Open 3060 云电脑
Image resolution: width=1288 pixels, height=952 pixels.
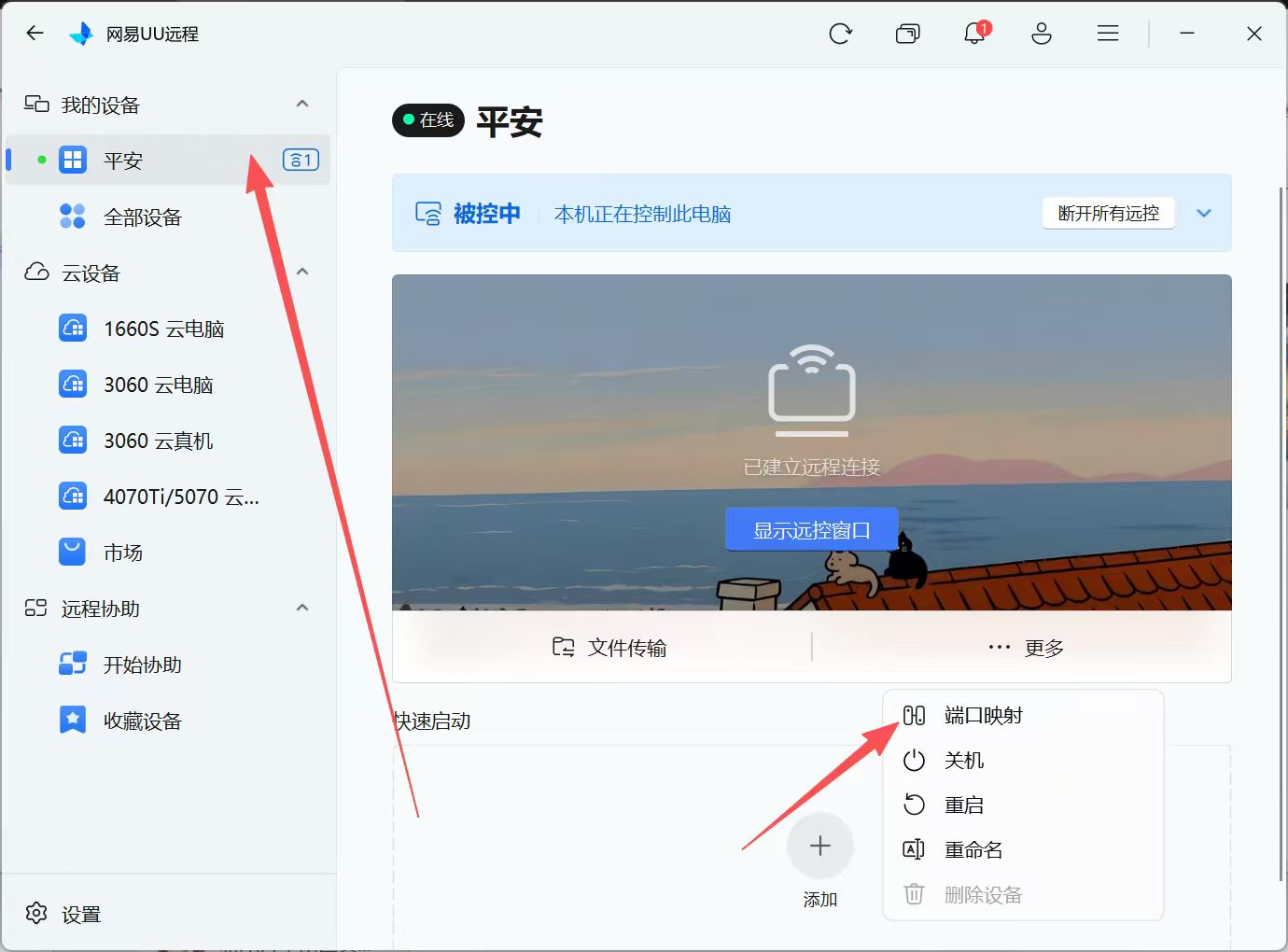point(168,385)
